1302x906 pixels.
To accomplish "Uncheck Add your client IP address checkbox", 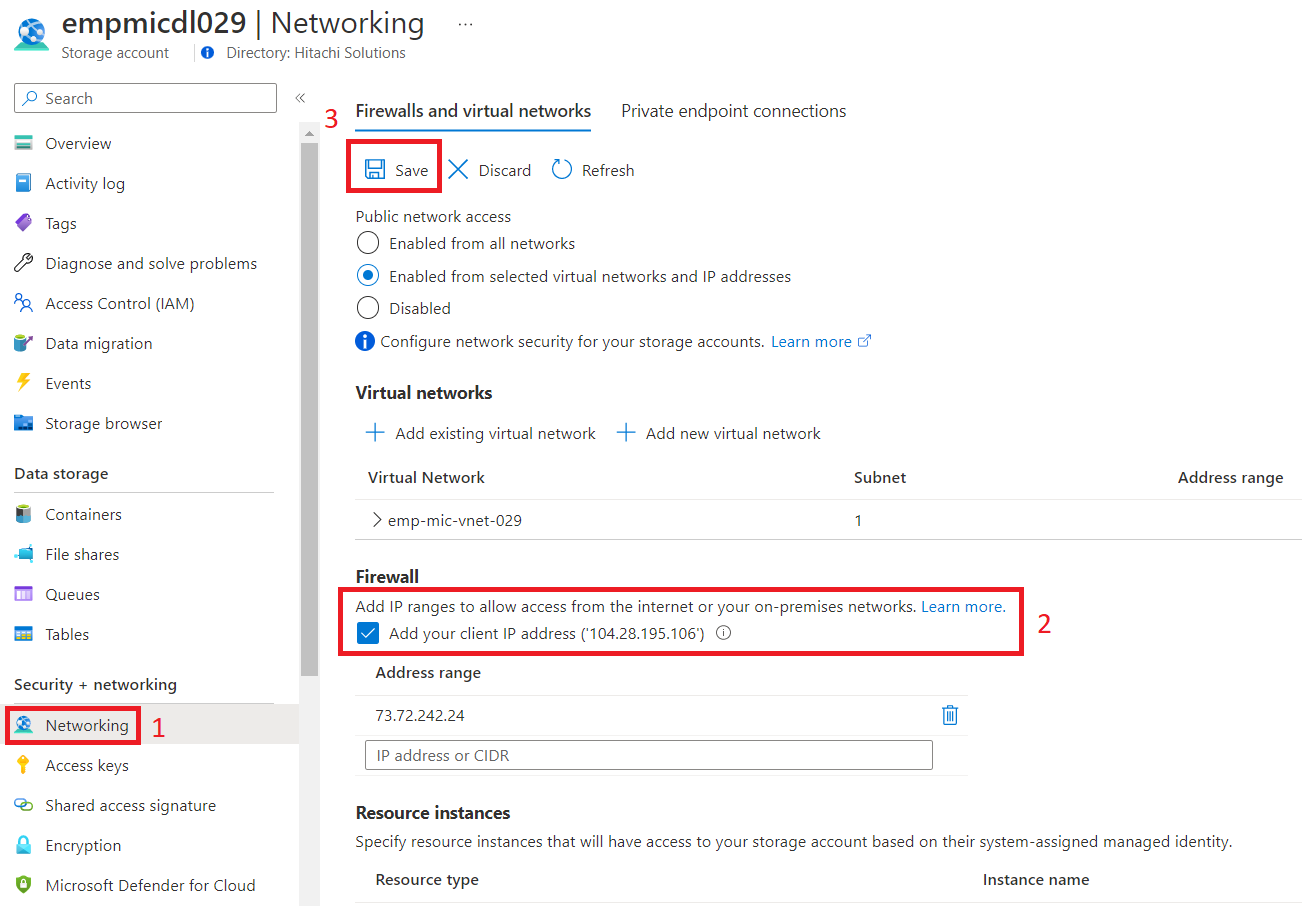I will click(368, 633).
